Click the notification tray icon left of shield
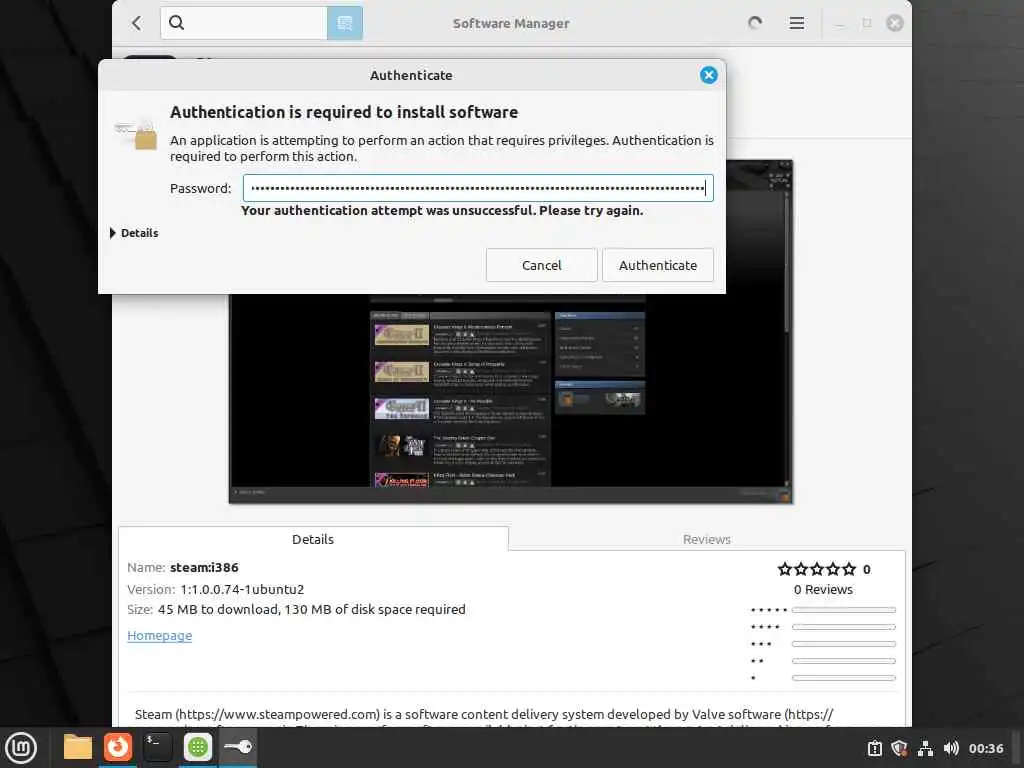The height and width of the screenshot is (768, 1024). point(874,748)
